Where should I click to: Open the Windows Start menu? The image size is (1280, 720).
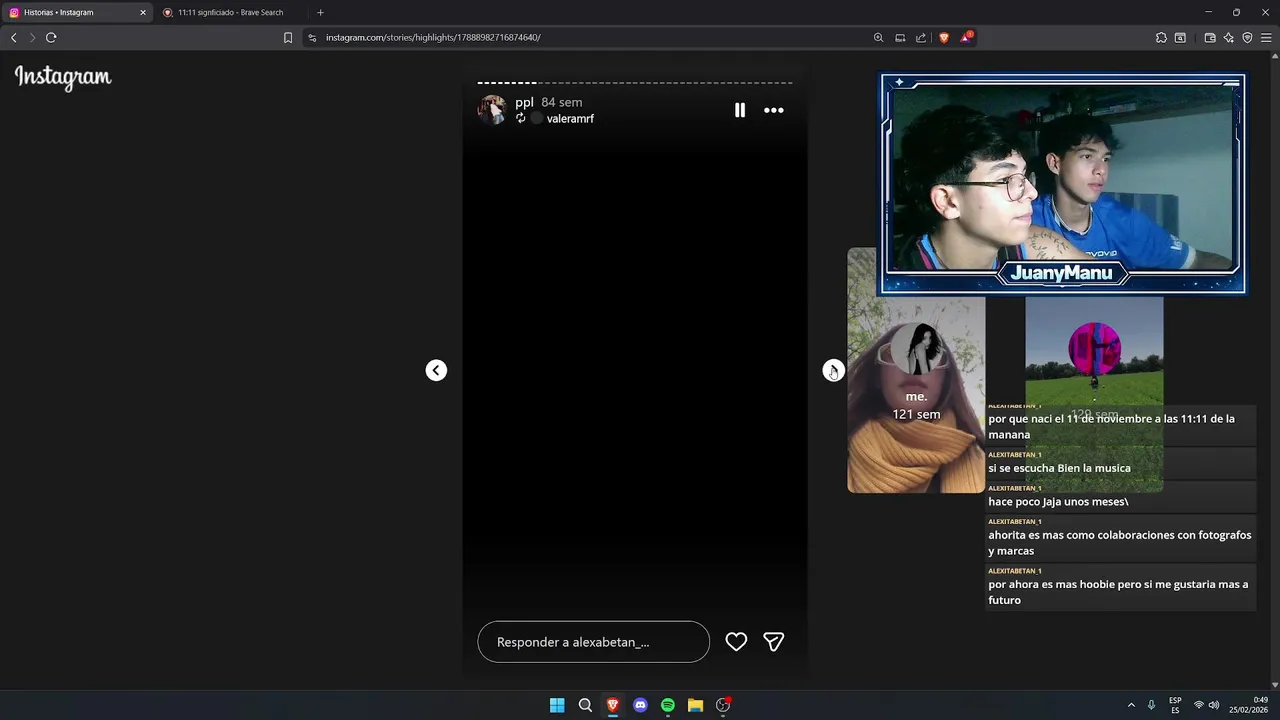(x=557, y=705)
